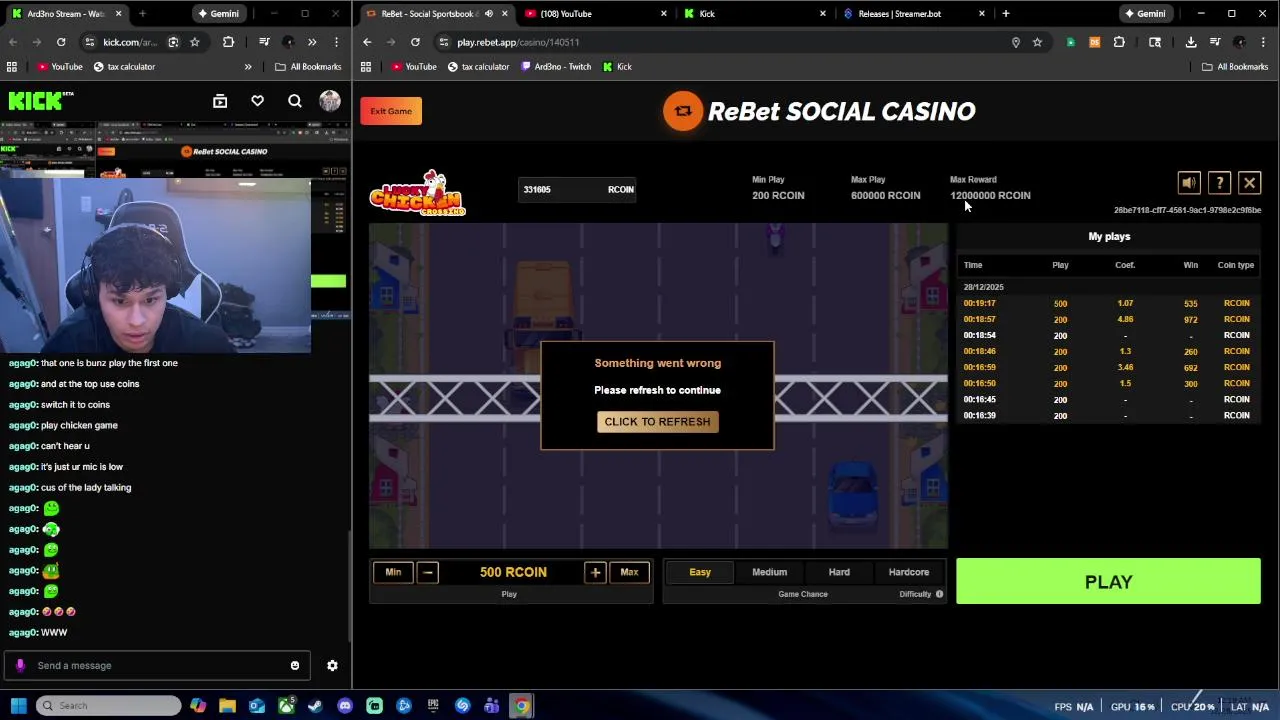Decrease play amount with minus stepper
Image resolution: width=1280 pixels, height=720 pixels.
[x=427, y=572]
